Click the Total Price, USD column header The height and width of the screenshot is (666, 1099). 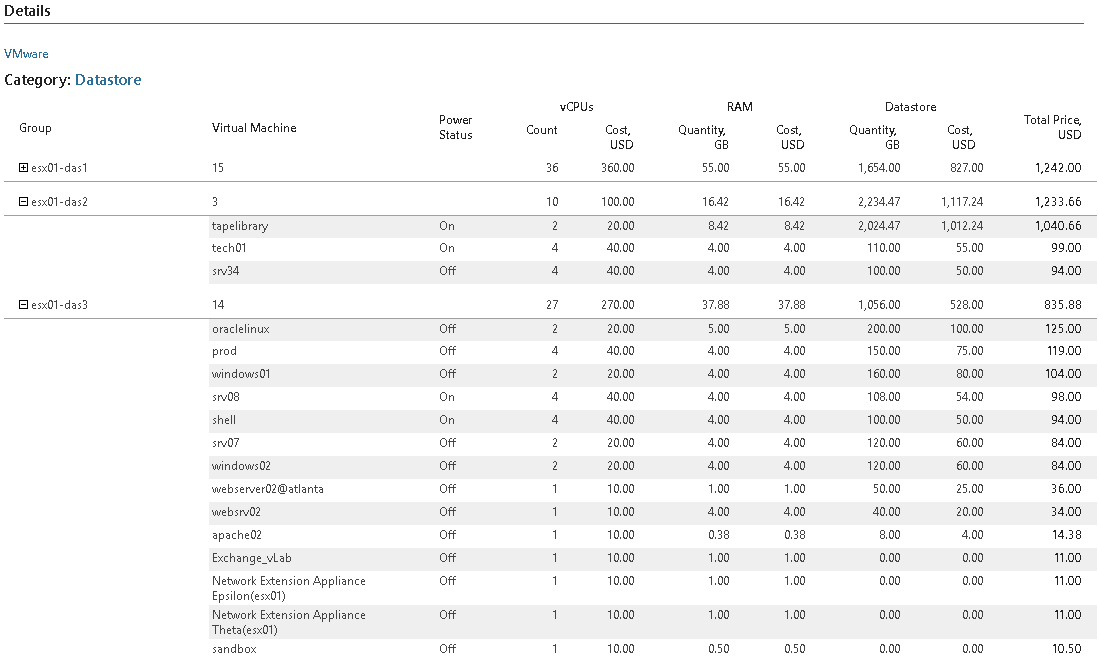tap(1052, 127)
